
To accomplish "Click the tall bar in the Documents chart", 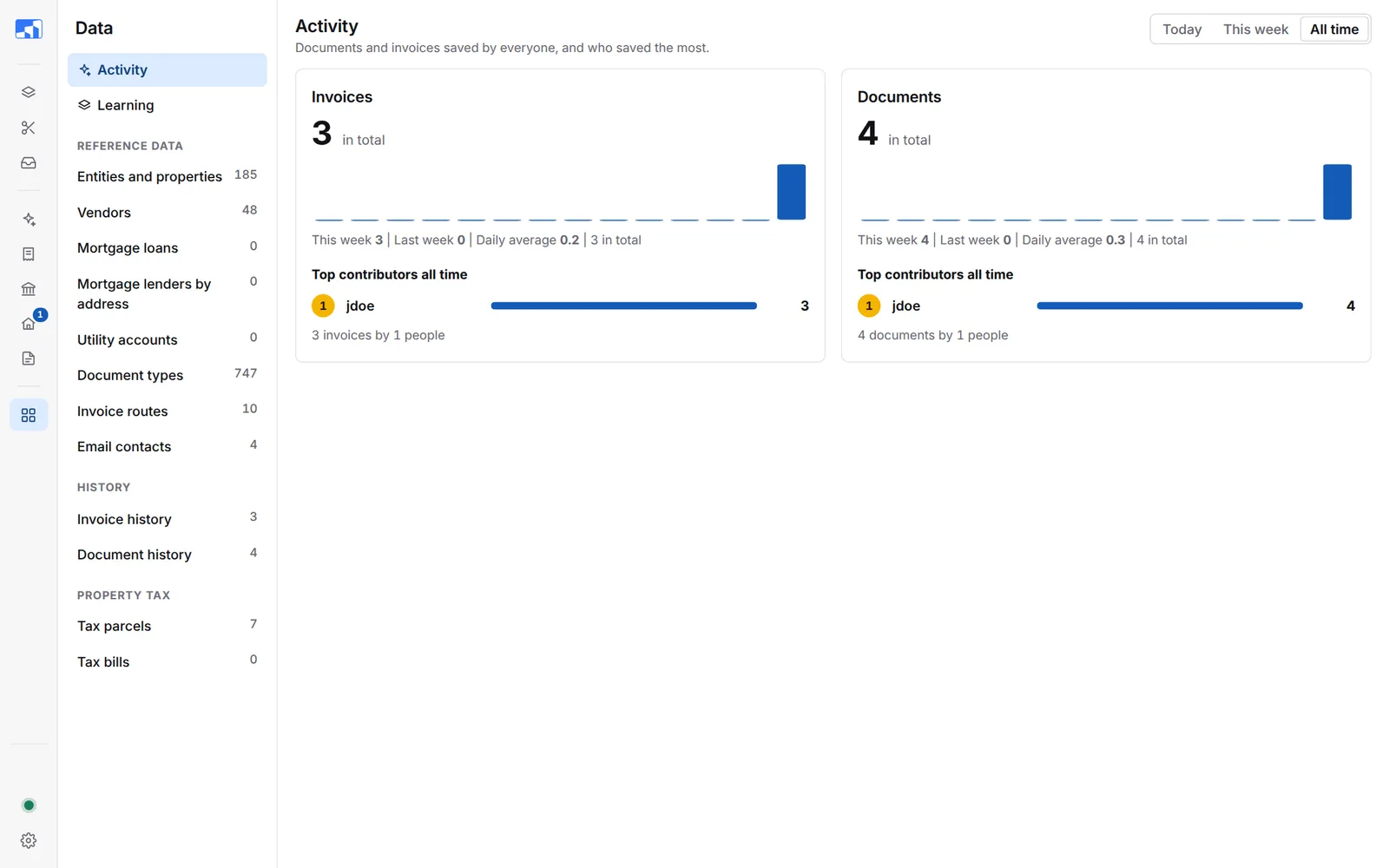I will pos(1337,192).
